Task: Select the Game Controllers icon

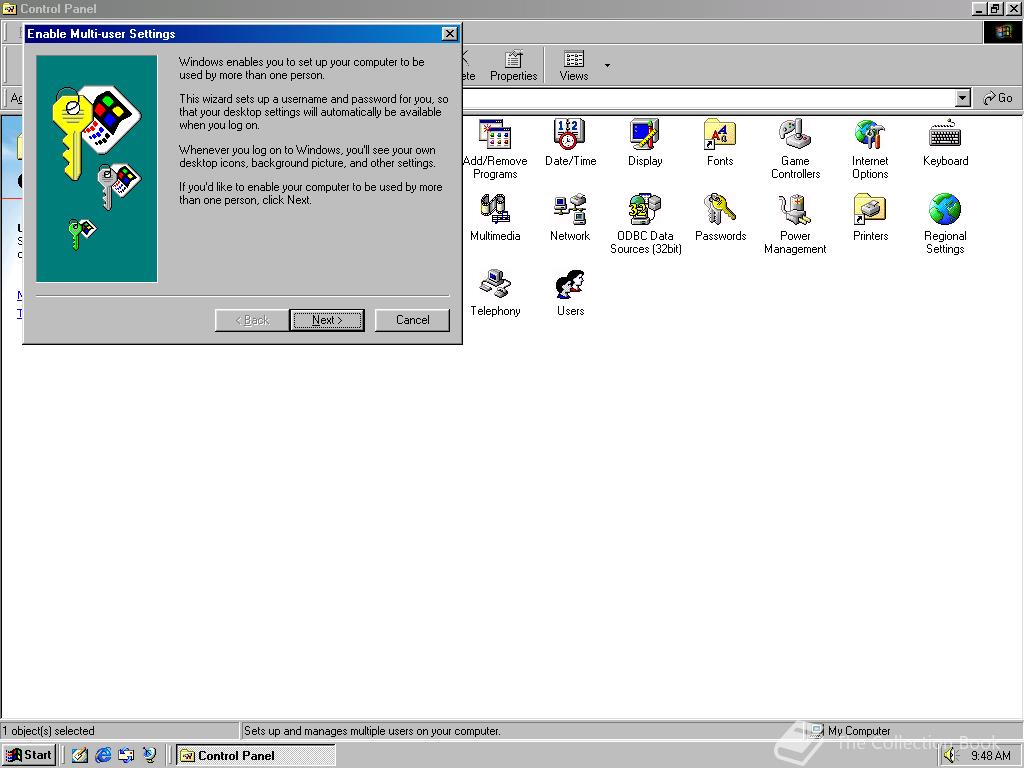Action: pyautogui.click(x=795, y=149)
